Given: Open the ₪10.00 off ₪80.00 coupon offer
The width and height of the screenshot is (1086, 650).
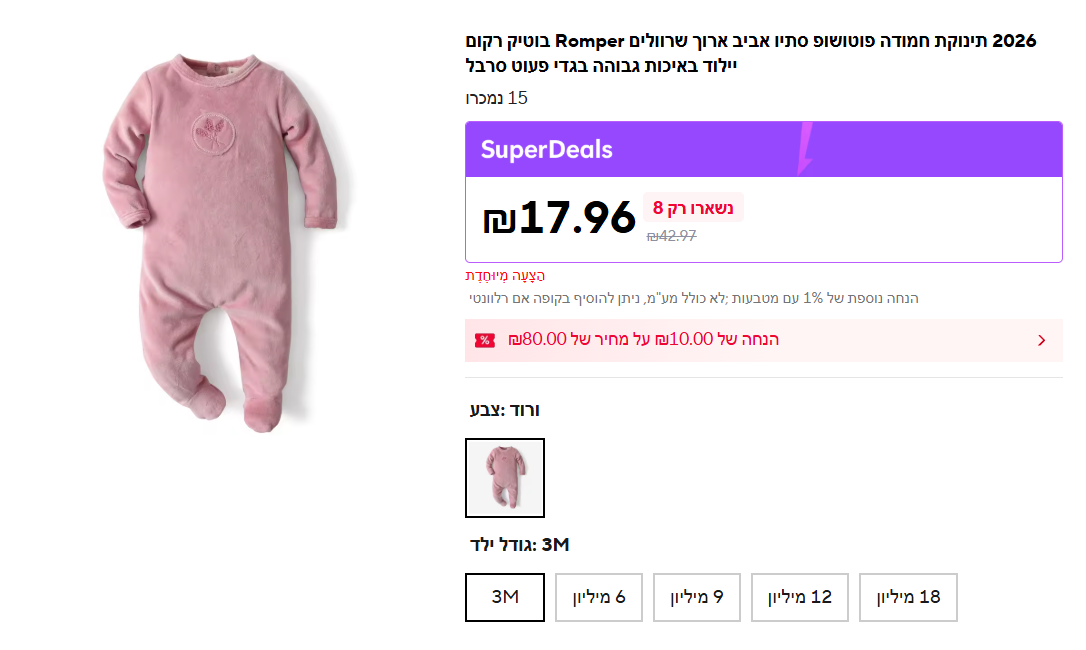Looking at the screenshot, I should 644,340.
